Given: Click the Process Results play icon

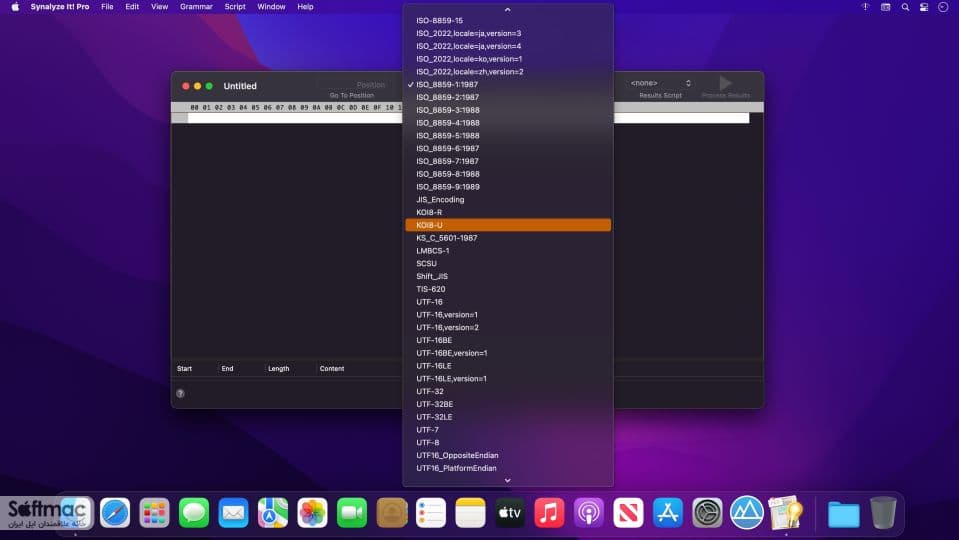Looking at the screenshot, I should [725, 83].
